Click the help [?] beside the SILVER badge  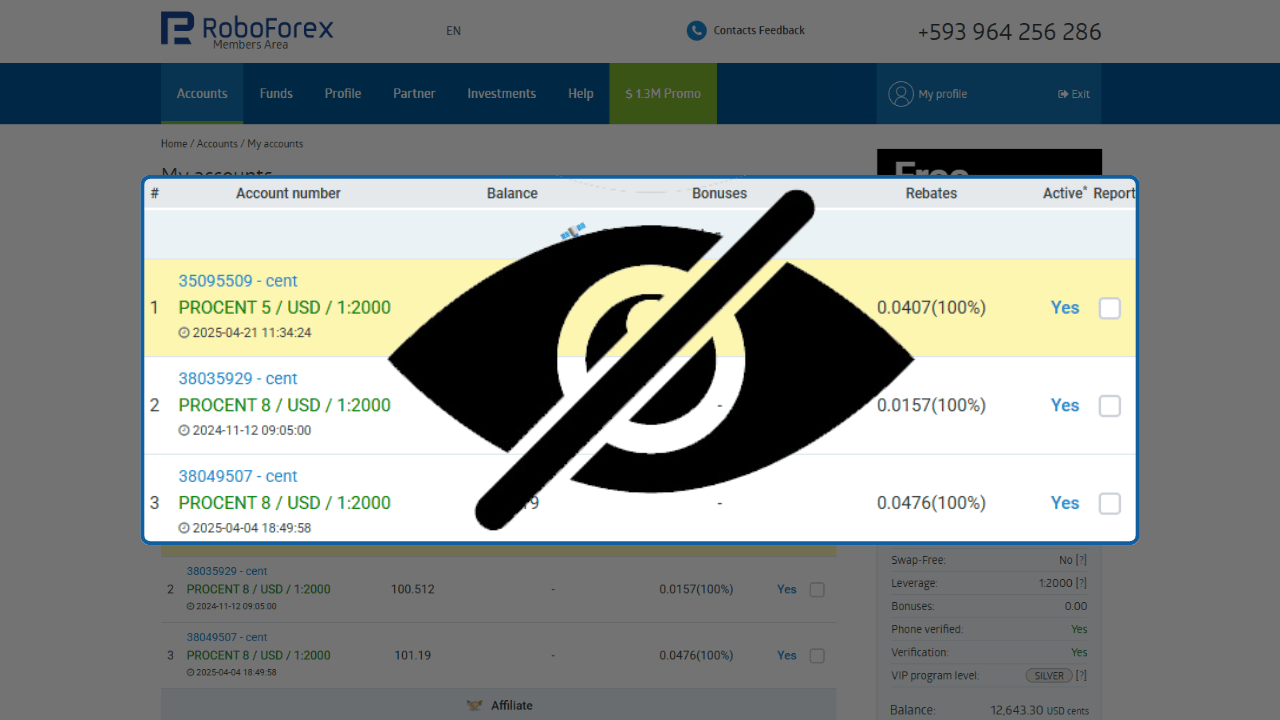click(x=1081, y=676)
